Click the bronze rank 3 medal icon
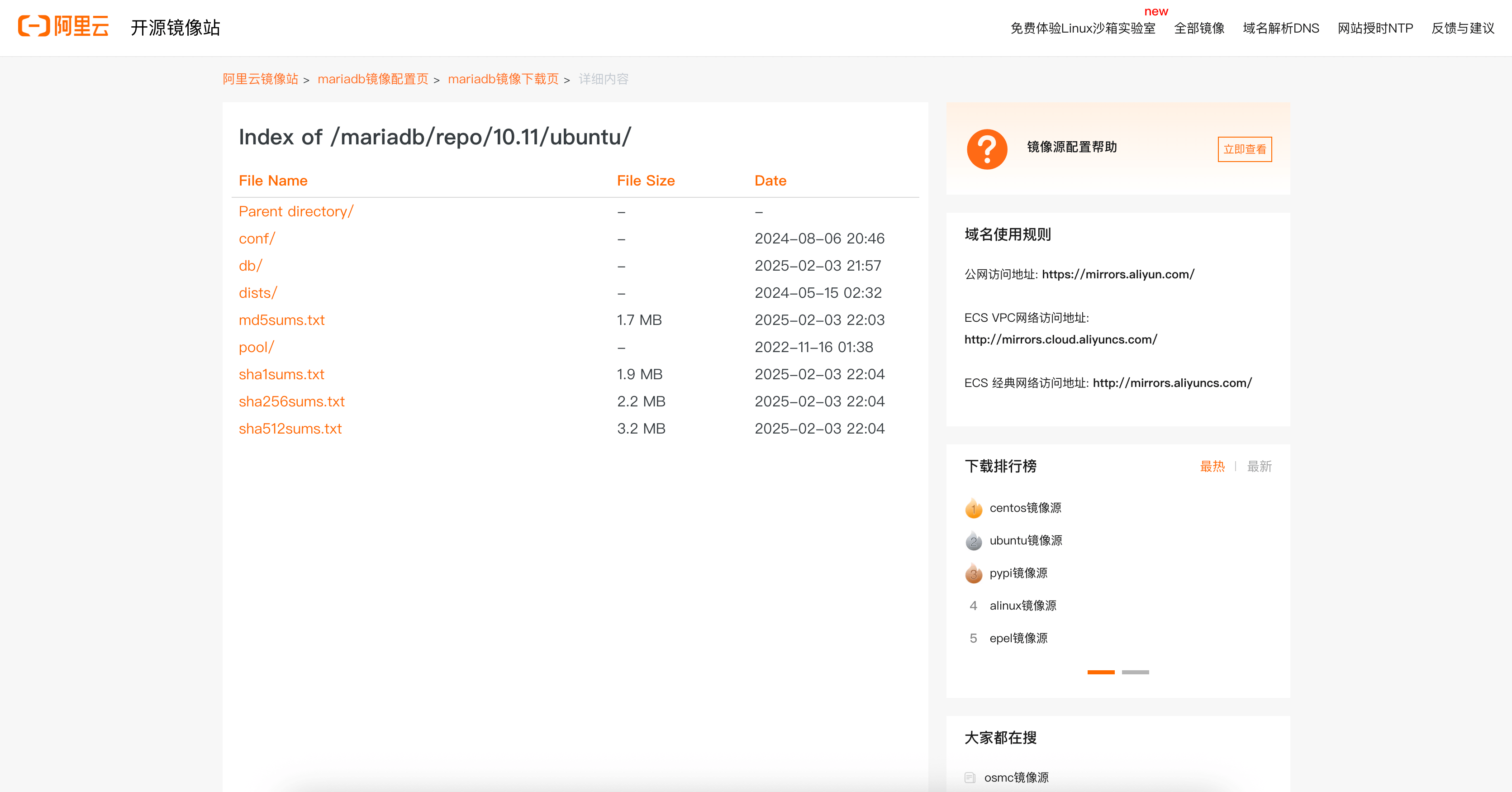 point(973,573)
